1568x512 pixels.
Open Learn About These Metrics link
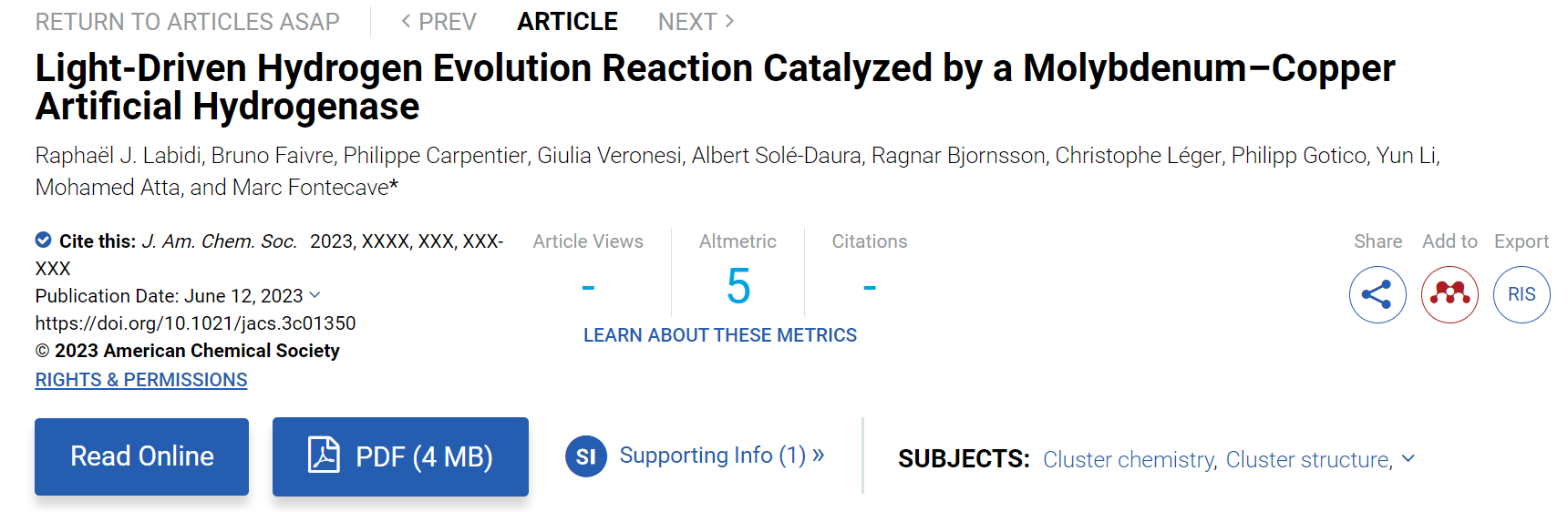coord(720,335)
